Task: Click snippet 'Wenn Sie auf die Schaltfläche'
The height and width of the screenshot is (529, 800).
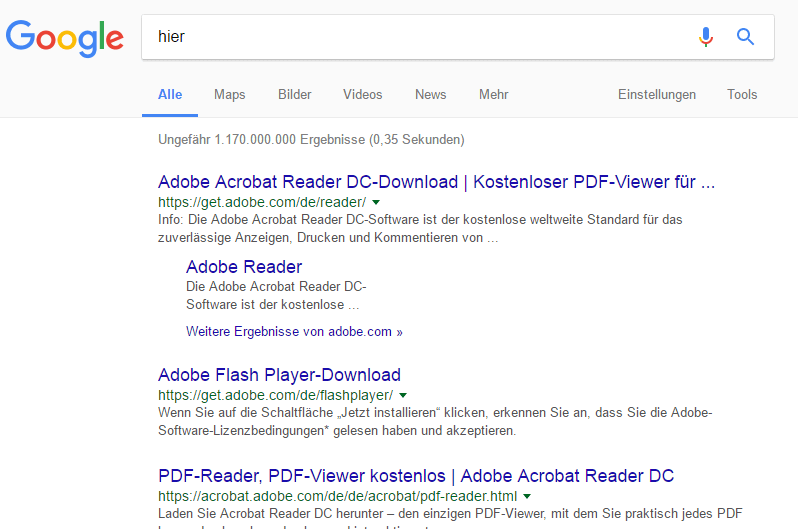Action: point(245,412)
